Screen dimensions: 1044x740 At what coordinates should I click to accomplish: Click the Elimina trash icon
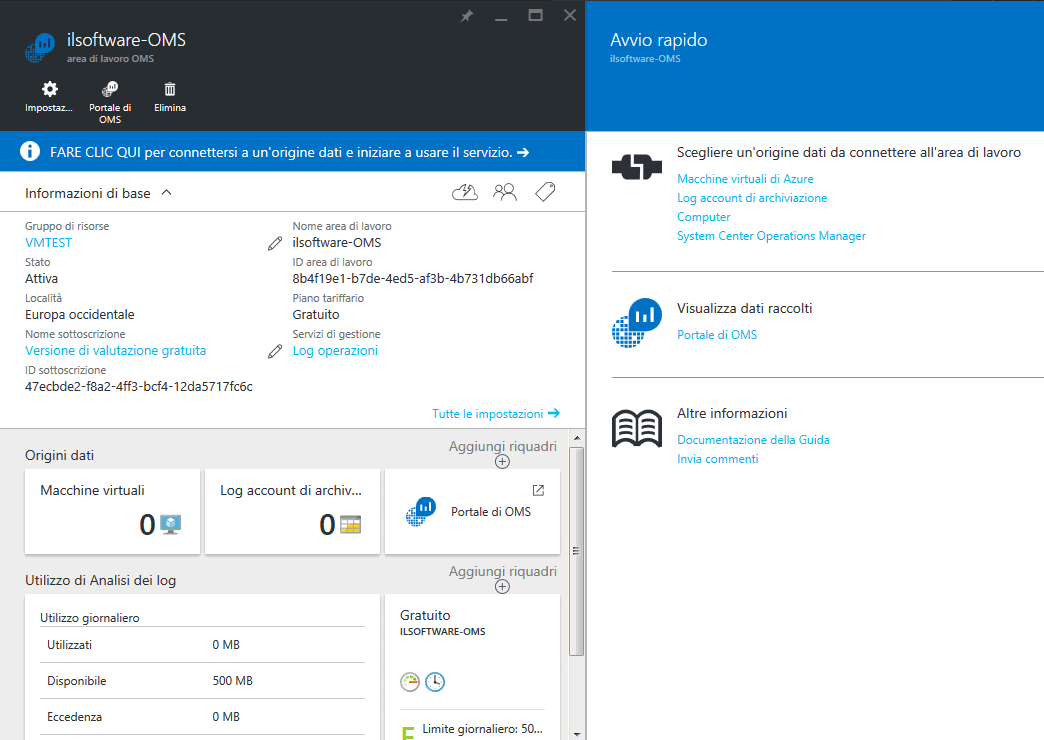click(x=170, y=89)
